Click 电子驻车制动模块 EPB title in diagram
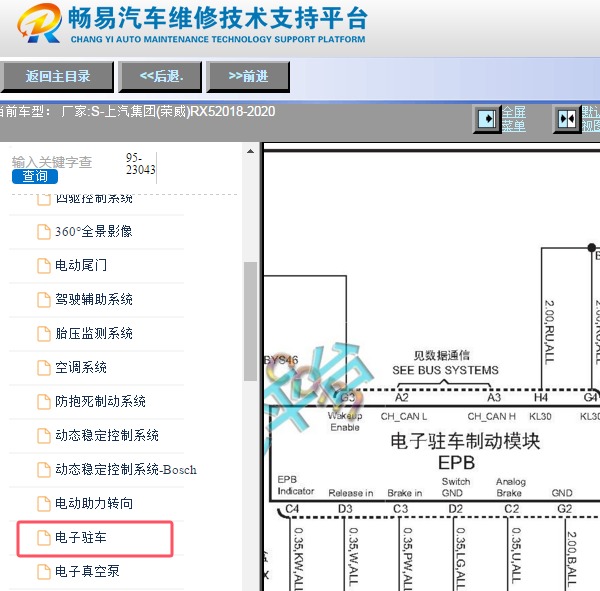This screenshot has width=600, height=591. pyautogui.click(x=464, y=452)
